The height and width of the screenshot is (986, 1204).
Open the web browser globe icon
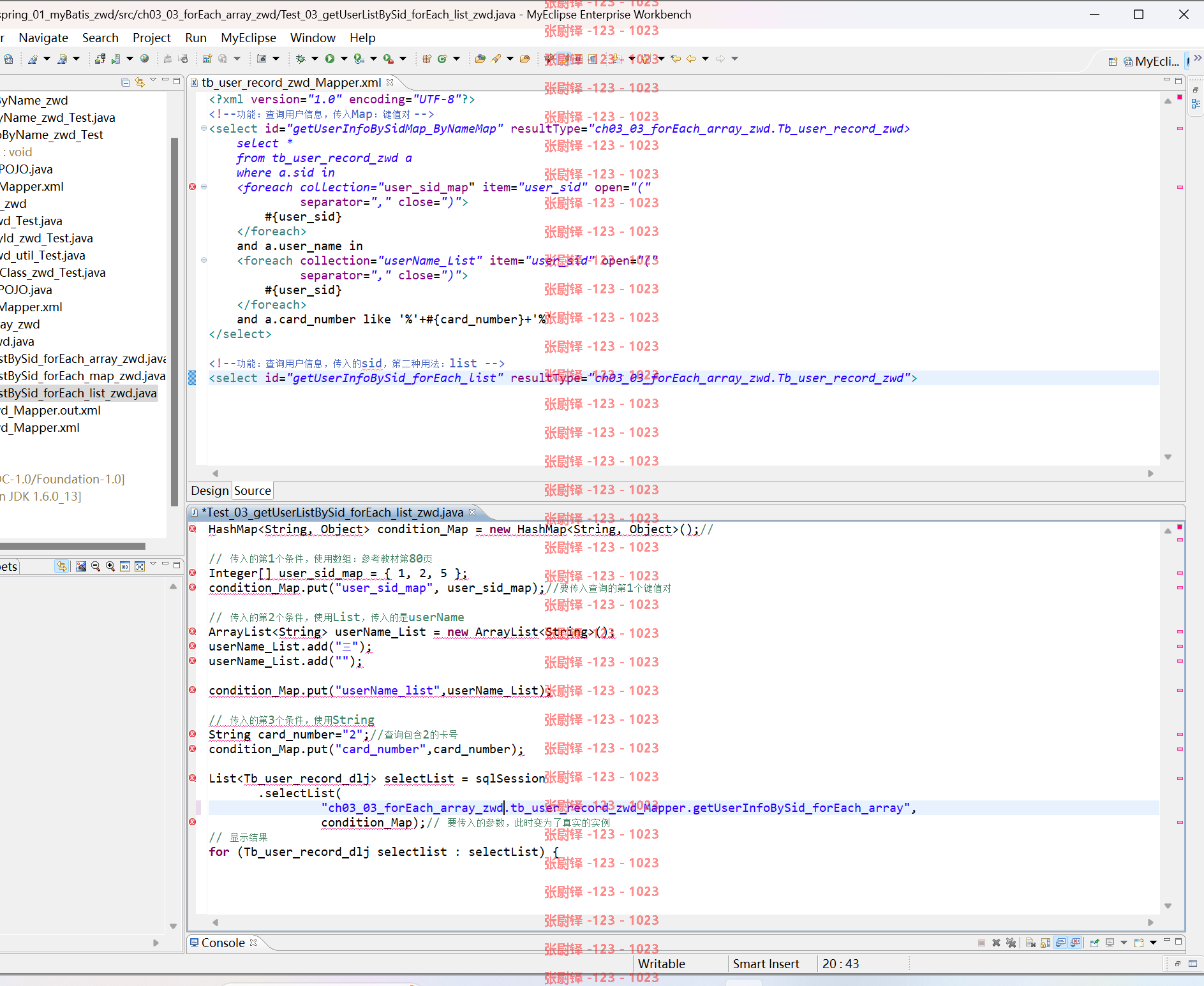pyautogui.click(x=145, y=59)
